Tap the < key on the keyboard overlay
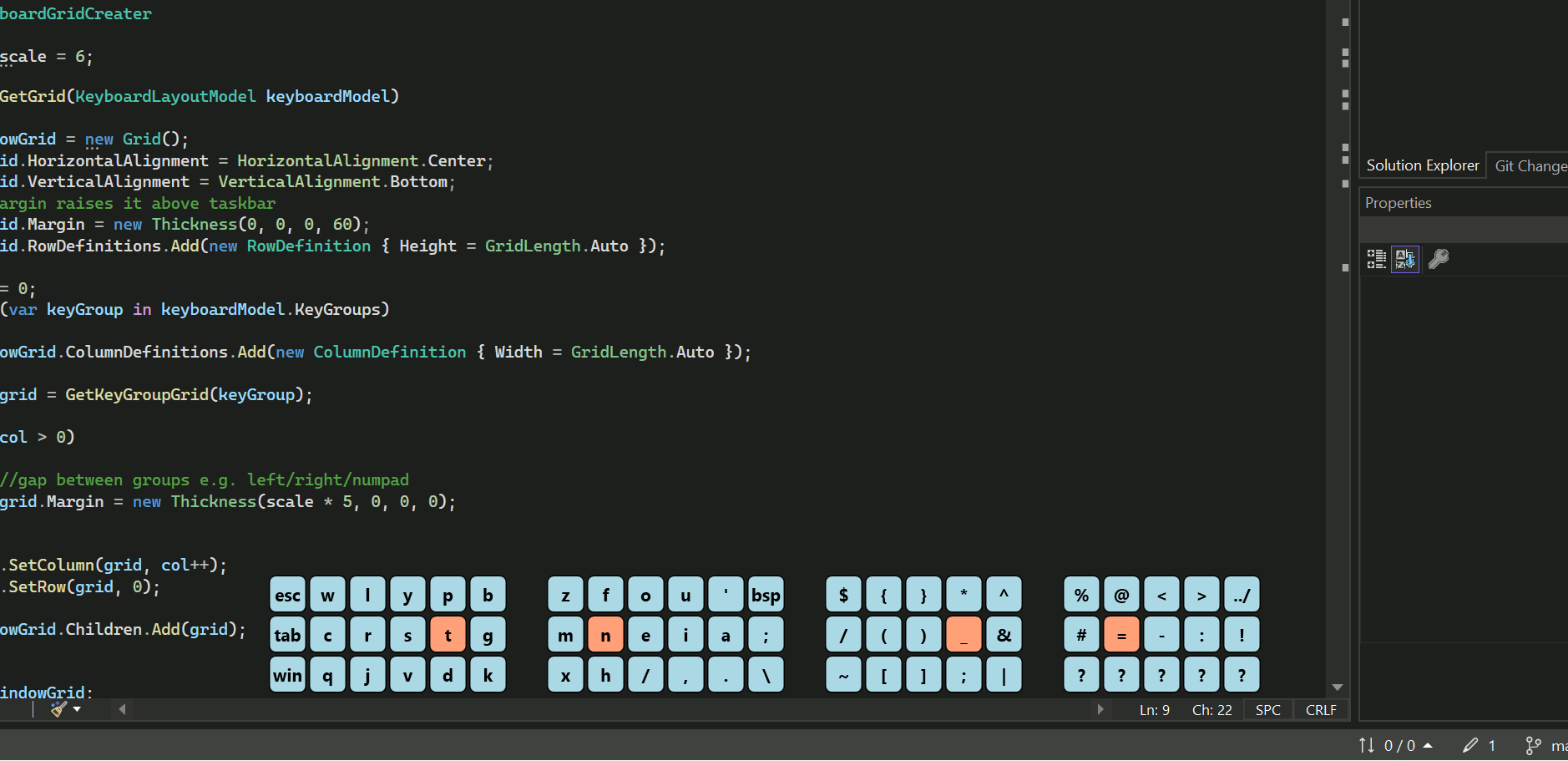Image resolution: width=1568 pixels, height=761 pixels. pyautogui.click(x=1161, y=595)
